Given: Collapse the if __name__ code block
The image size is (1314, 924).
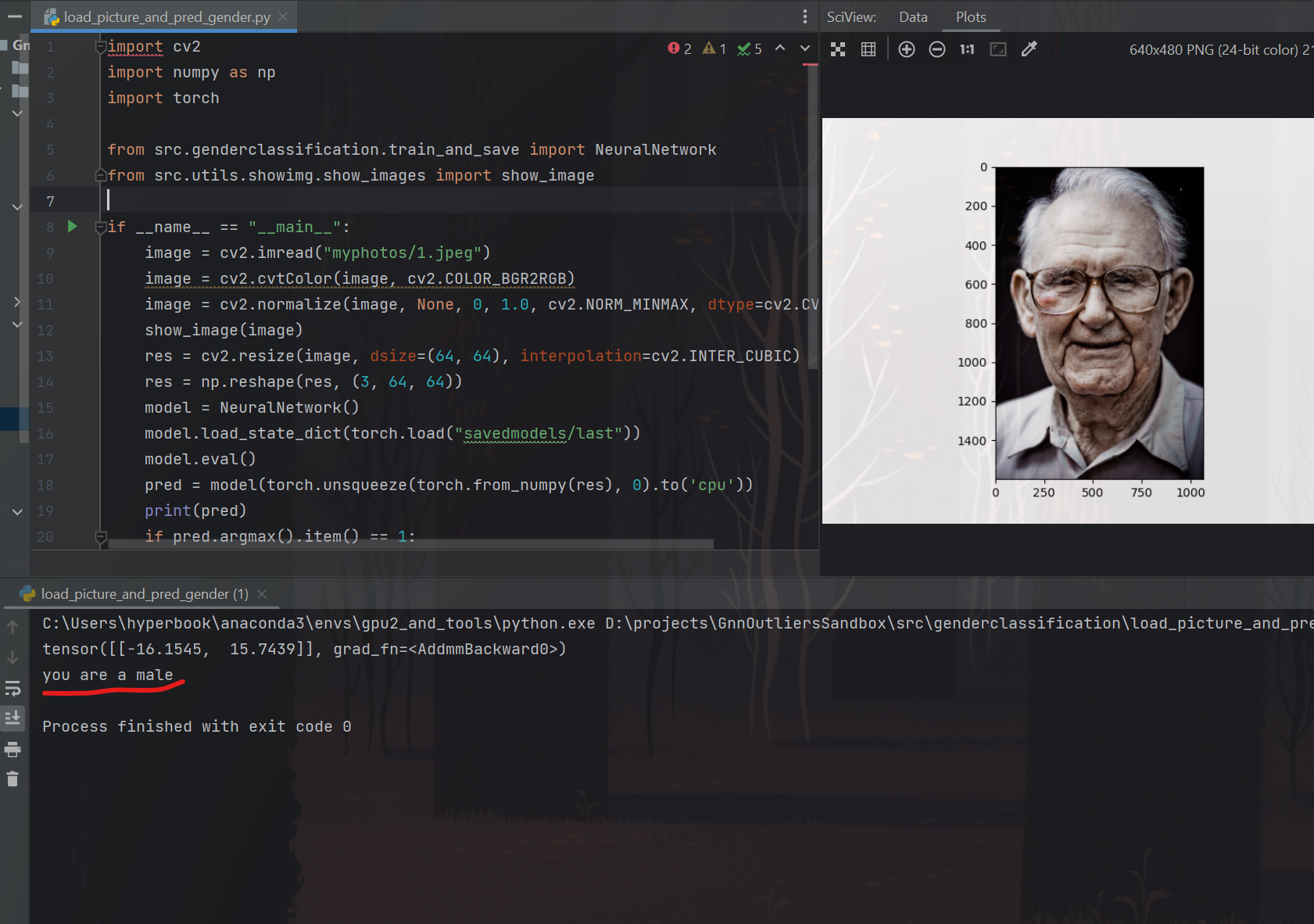Looking at the screenshot, I should 100,227.
